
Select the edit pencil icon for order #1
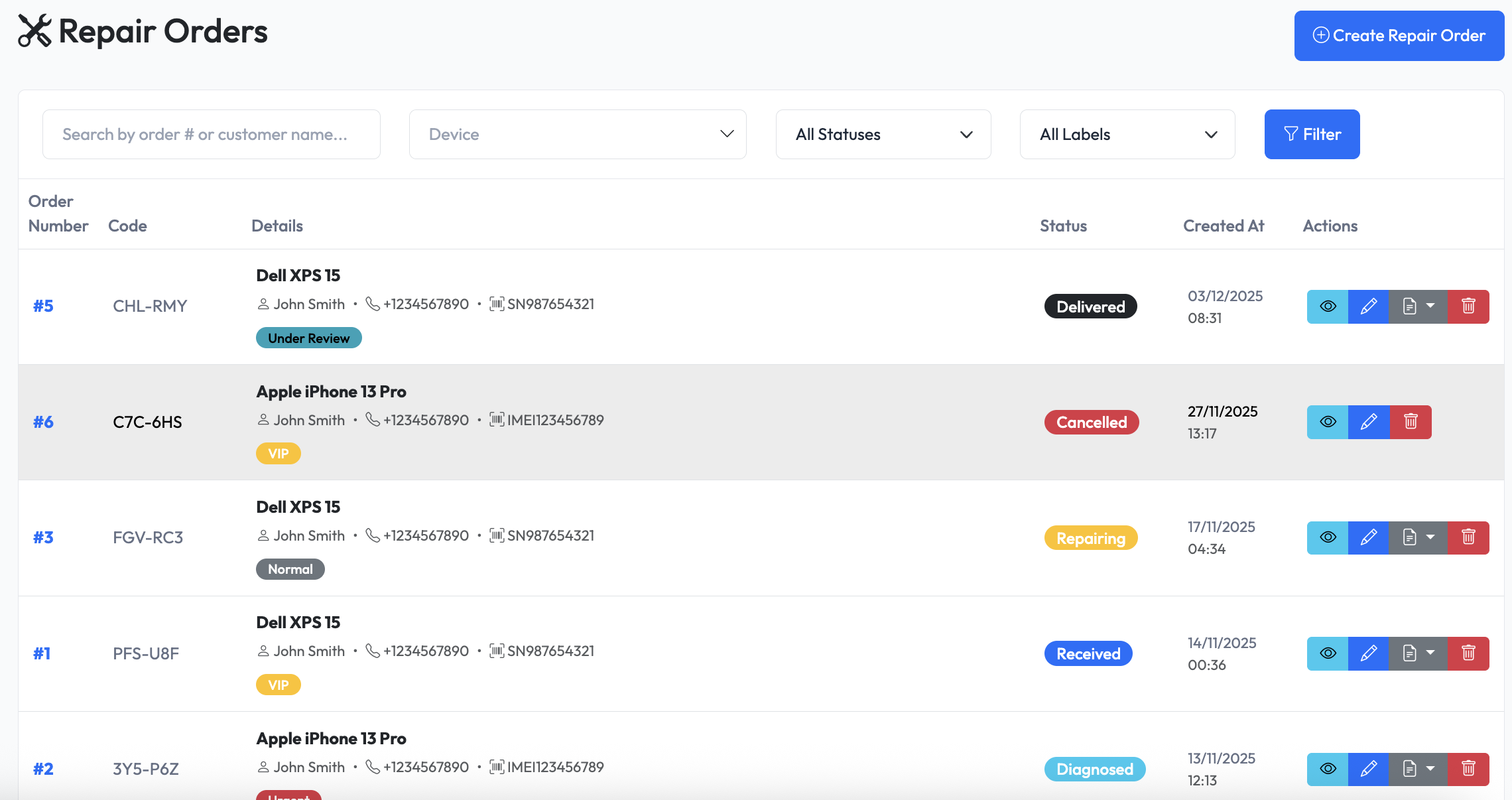(1369, 653)
